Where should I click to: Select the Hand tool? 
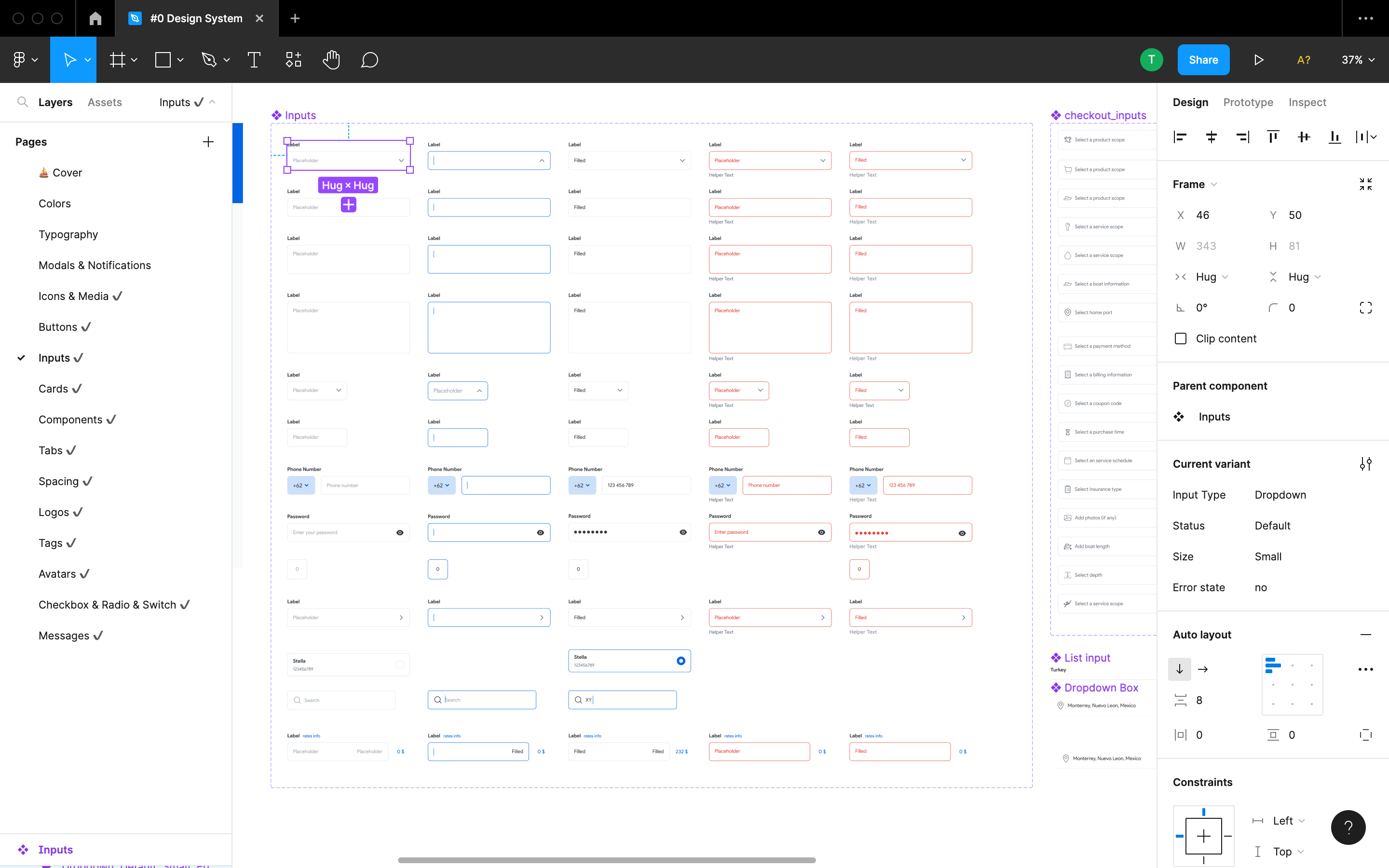click(331, 60)
